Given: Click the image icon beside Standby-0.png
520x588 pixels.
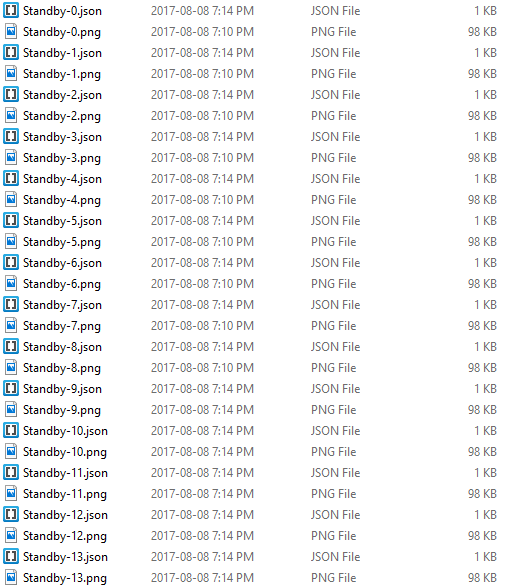Looking at the screenshot, I should [11, 32].
